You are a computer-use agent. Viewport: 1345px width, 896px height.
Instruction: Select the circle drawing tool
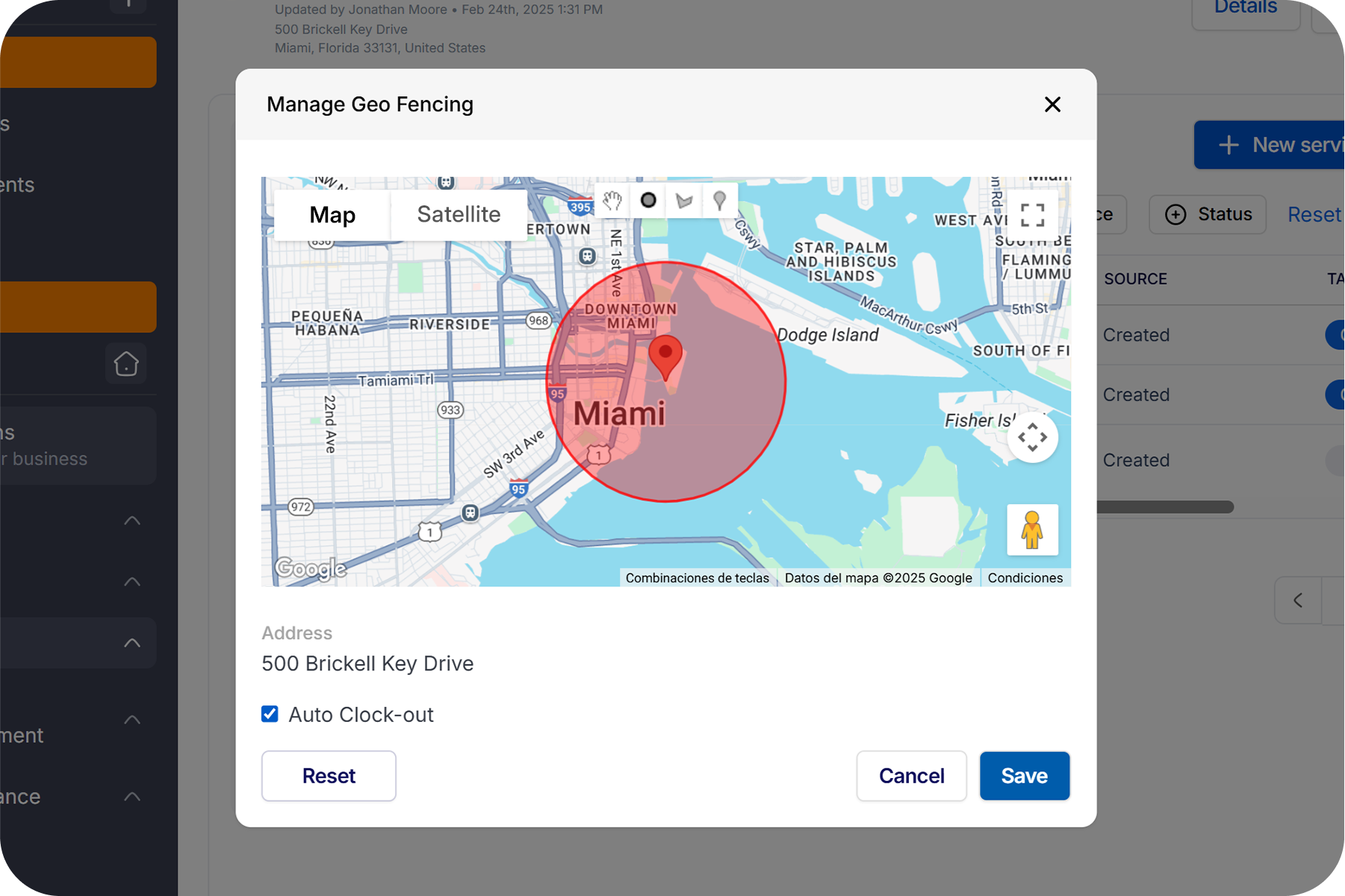point(648,200)
